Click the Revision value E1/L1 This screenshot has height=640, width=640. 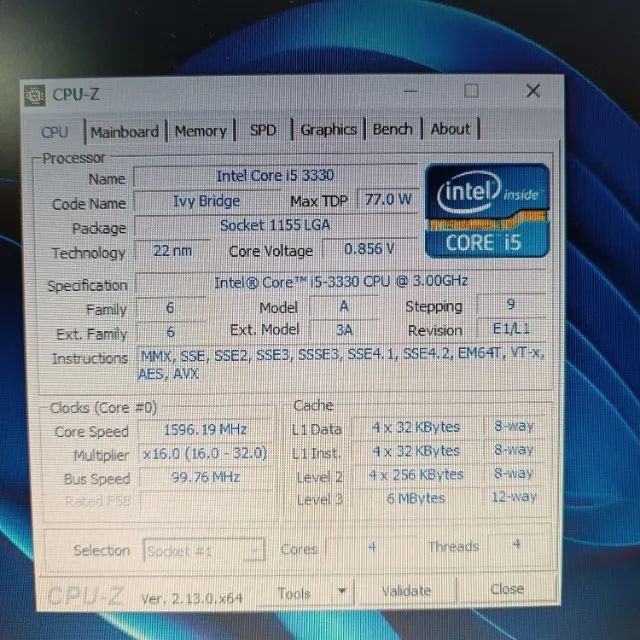pyautogui.click(x=511, y=329)
